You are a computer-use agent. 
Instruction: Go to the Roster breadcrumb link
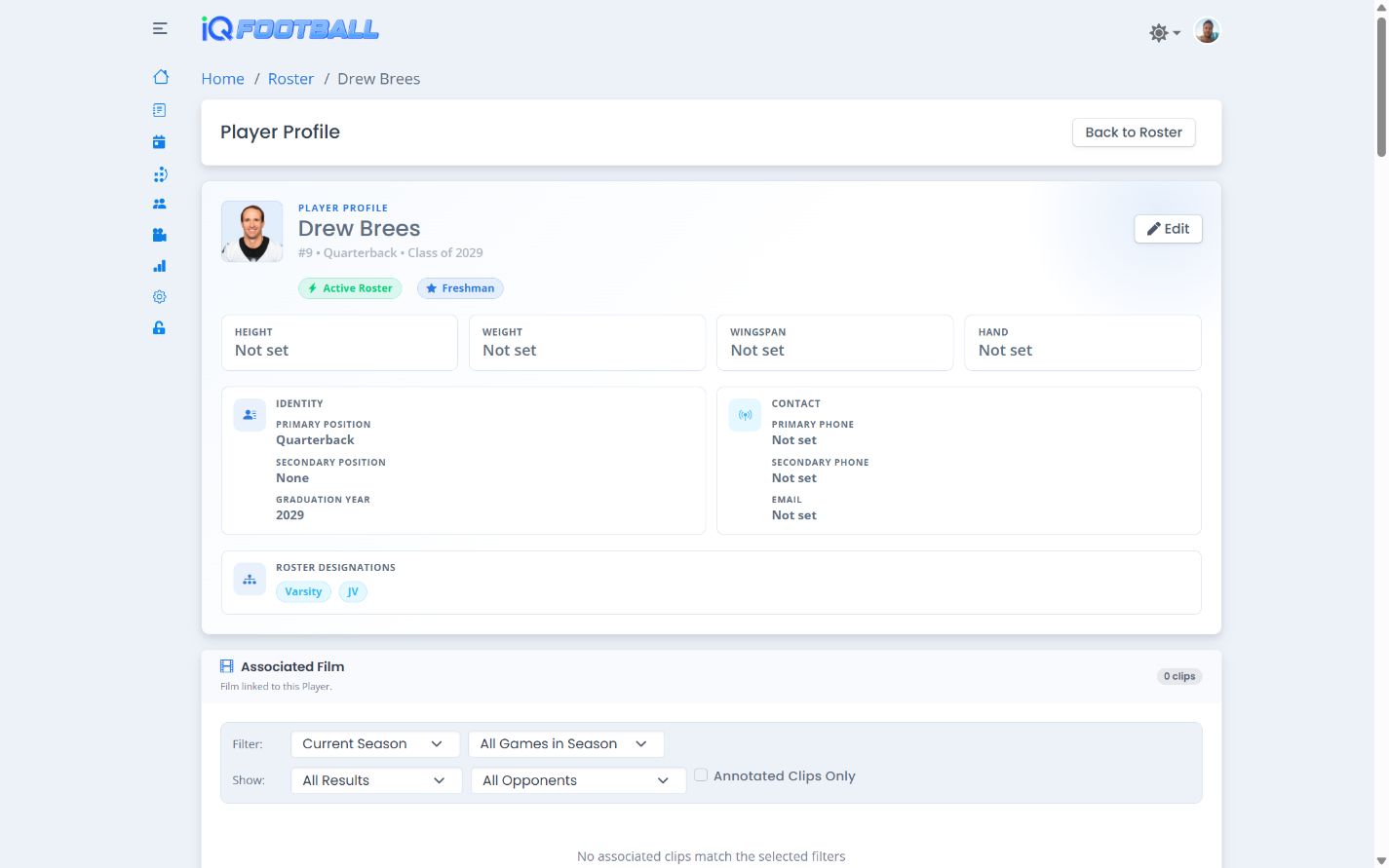290,79
